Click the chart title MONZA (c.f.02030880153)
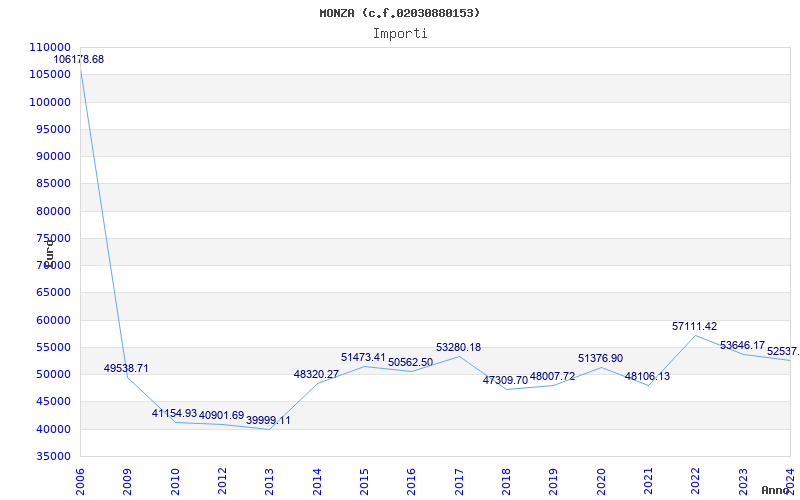 pos(399,13)
